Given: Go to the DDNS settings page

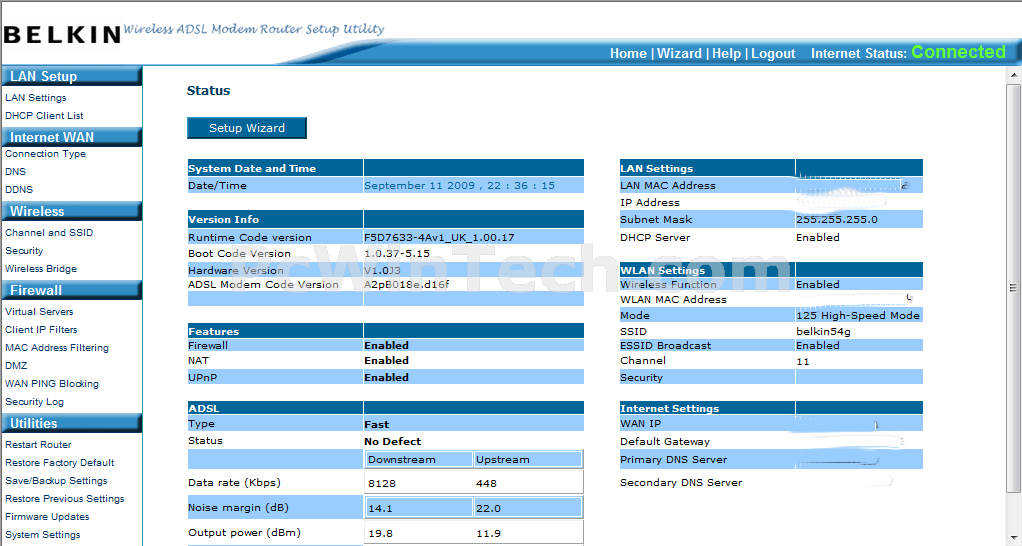Looking at the screenshot, I should [19, 190].
